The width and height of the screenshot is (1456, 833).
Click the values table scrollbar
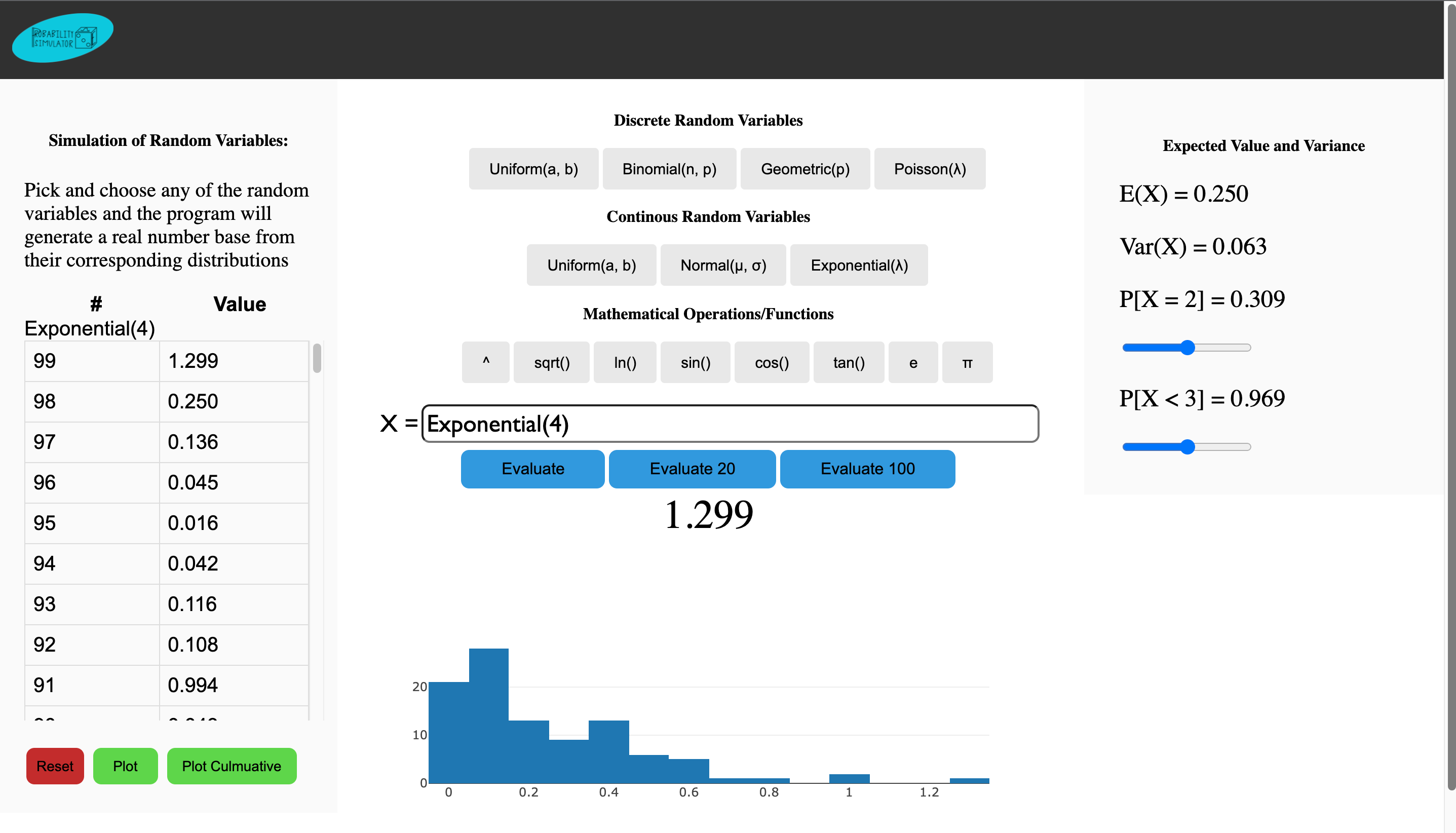317,359
